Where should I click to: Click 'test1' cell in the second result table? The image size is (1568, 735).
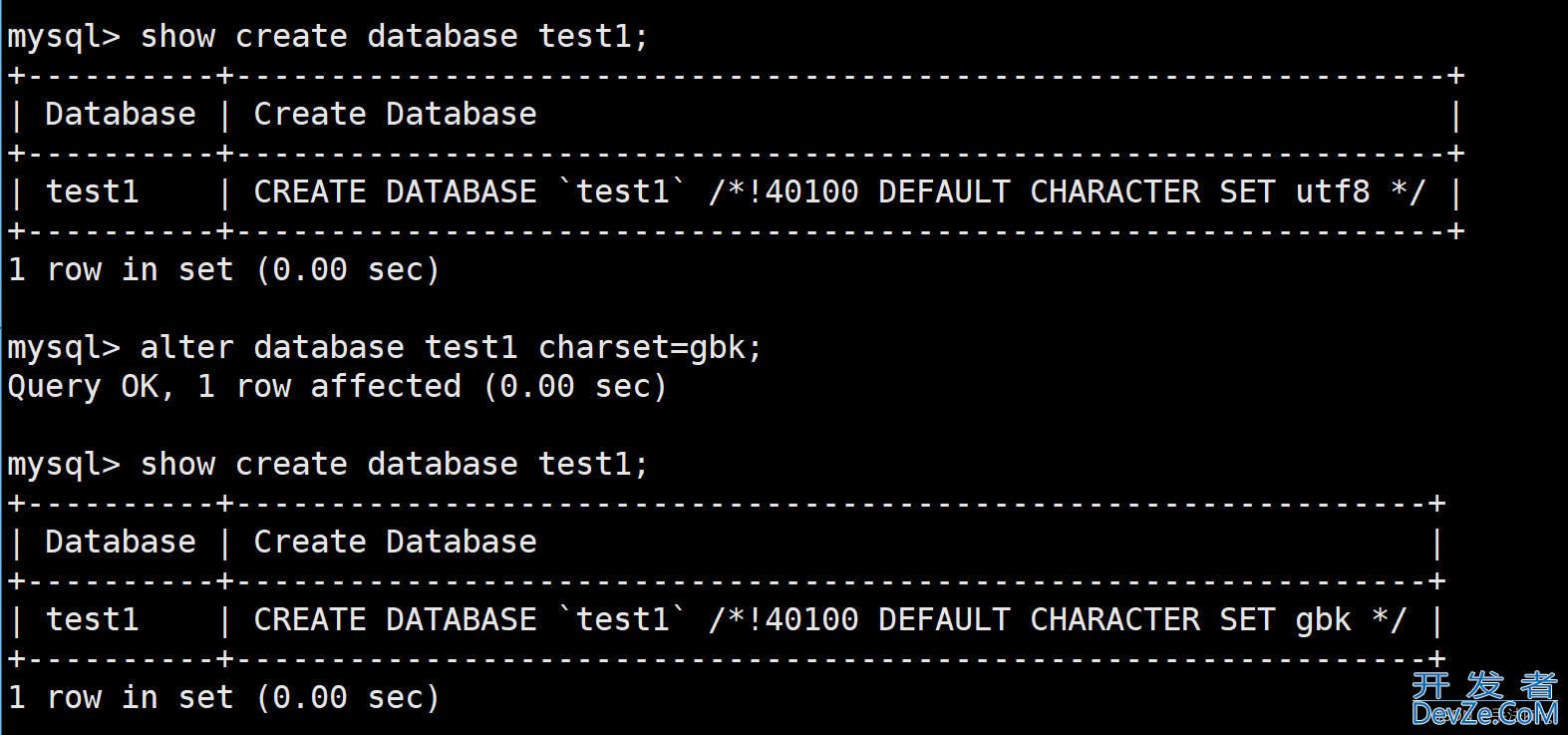point(93,620)
